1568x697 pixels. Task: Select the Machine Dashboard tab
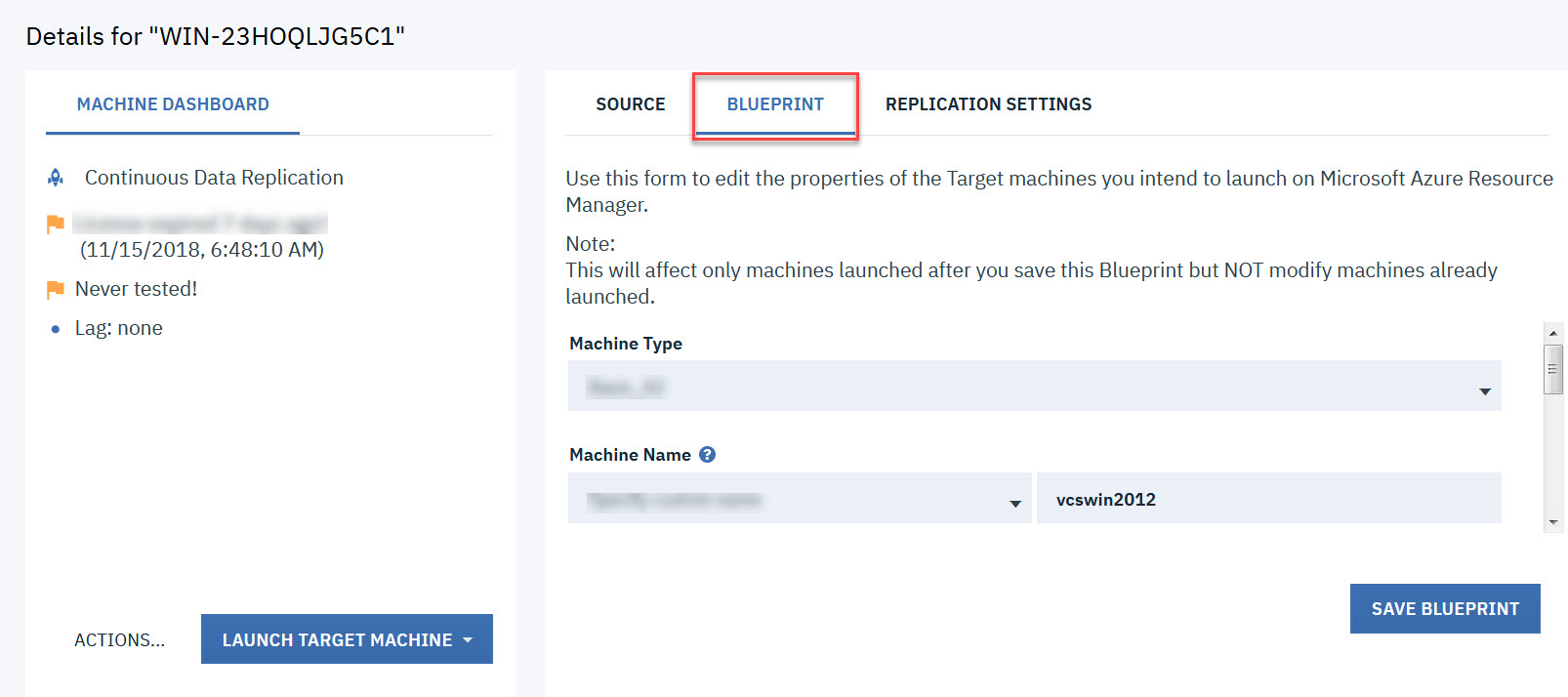tap(173, 104)
